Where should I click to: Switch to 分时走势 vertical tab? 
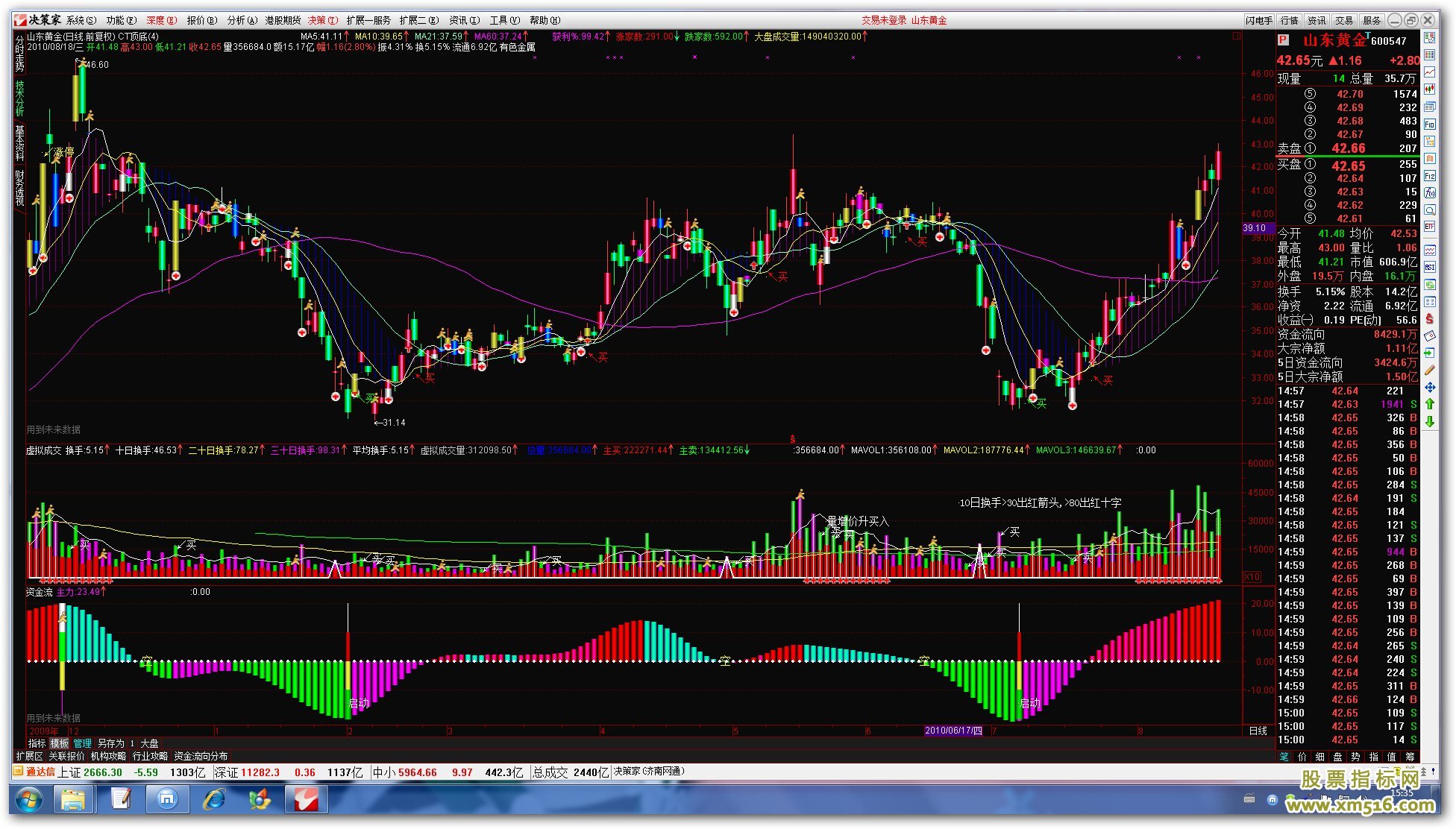click(x=19, y=54)
